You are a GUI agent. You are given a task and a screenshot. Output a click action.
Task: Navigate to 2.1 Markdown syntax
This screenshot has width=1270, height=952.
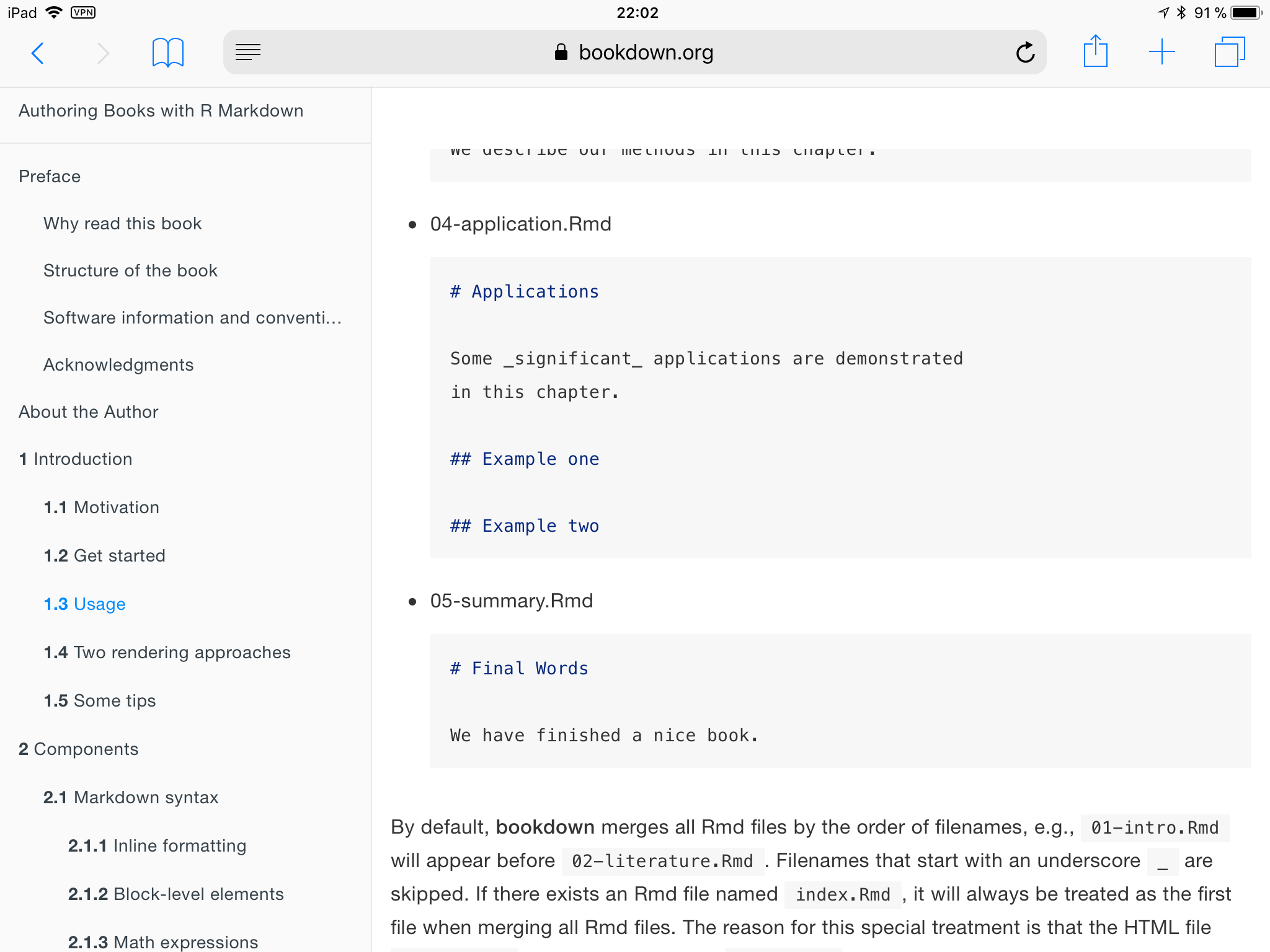[131, 798]
